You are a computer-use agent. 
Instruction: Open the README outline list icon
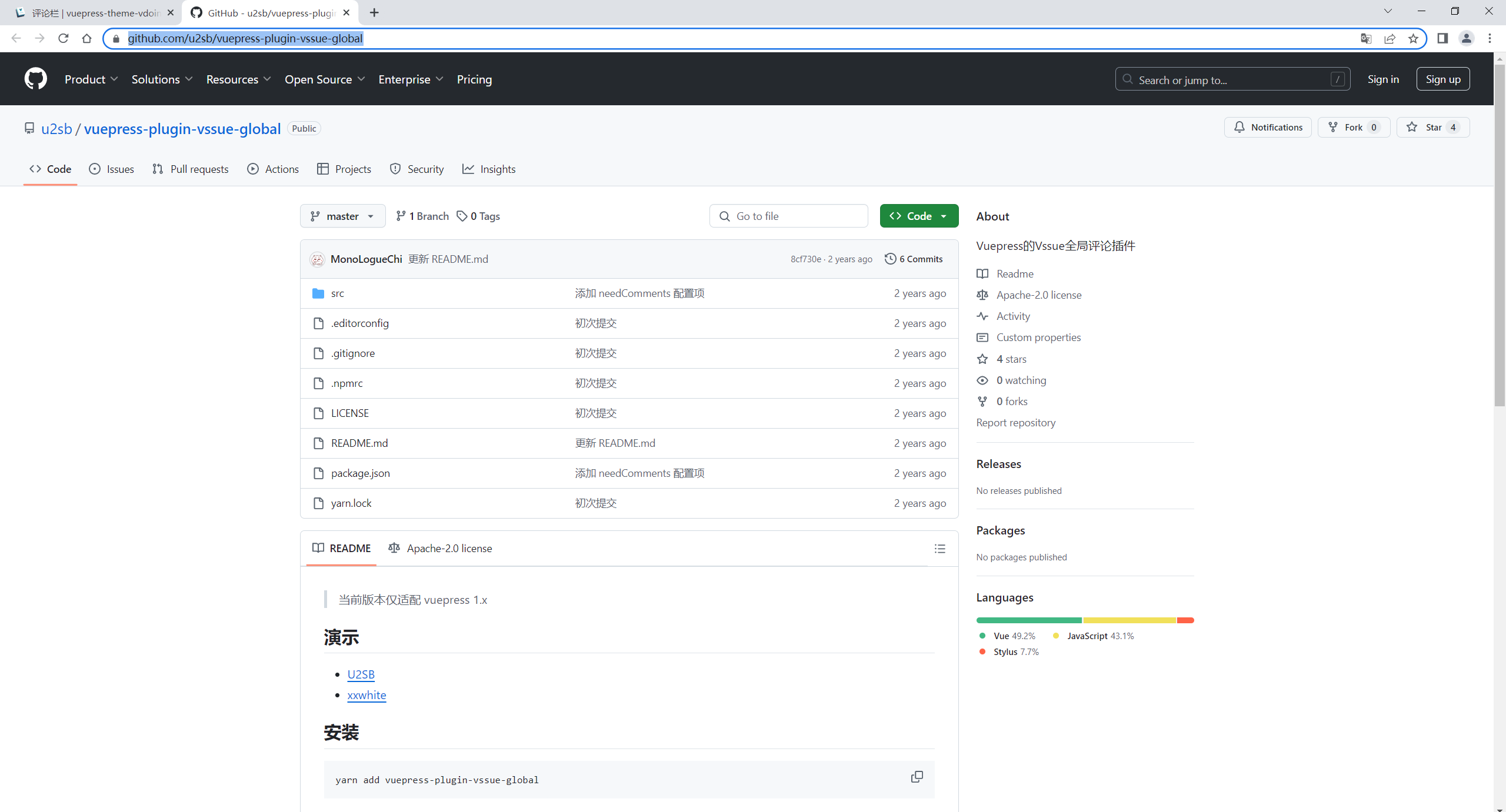tap(940, 549)
